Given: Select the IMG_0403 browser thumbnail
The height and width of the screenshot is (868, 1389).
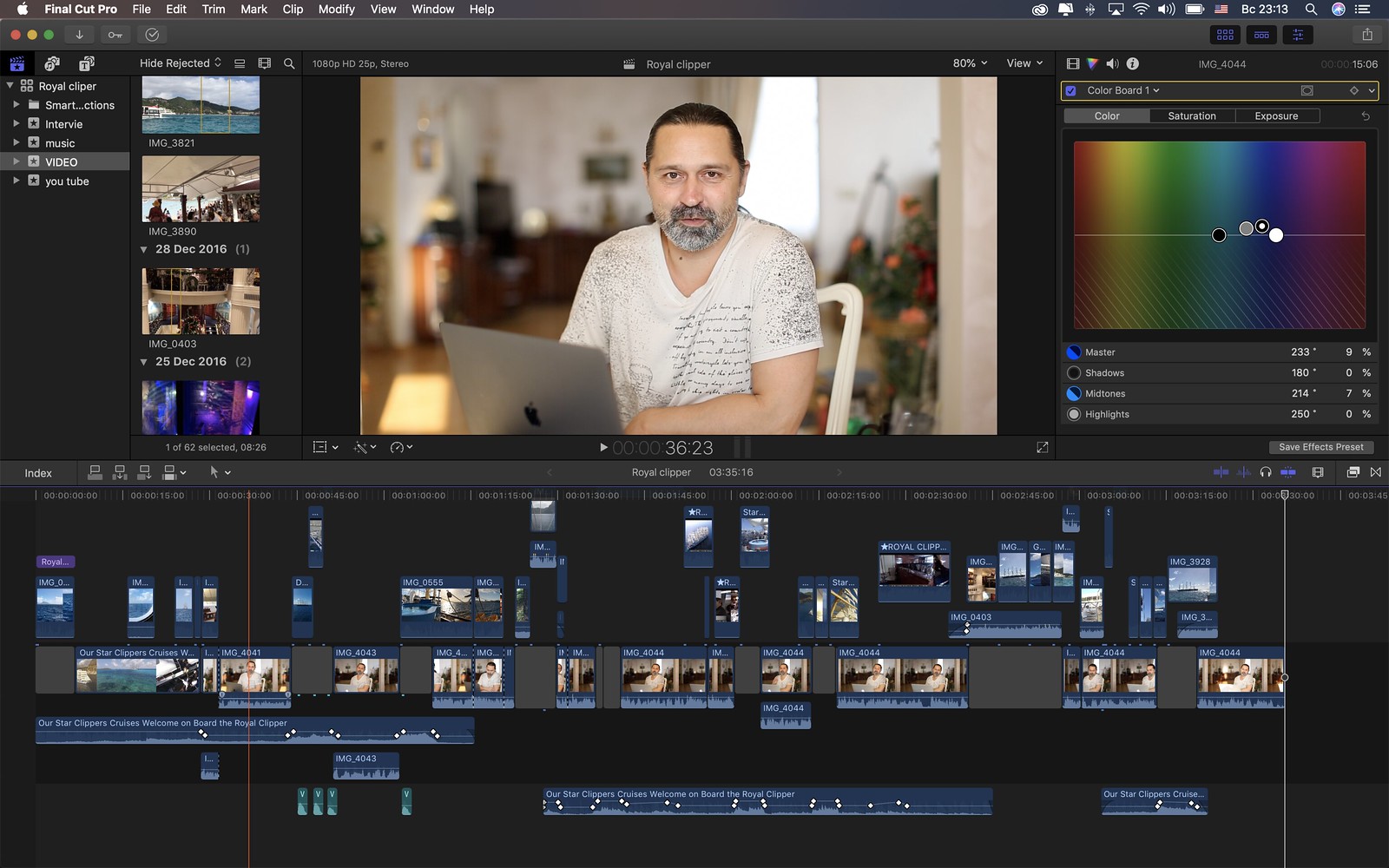Looking at the screenshot, I should click(201, 301).
